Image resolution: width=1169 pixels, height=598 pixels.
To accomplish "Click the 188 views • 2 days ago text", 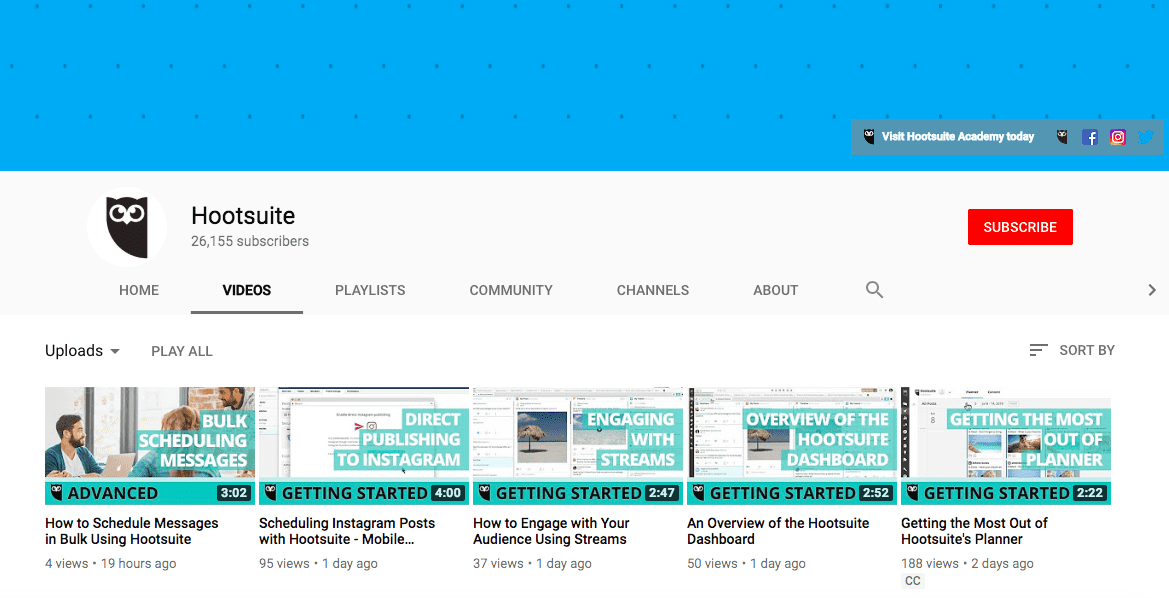I will [968, 564].
